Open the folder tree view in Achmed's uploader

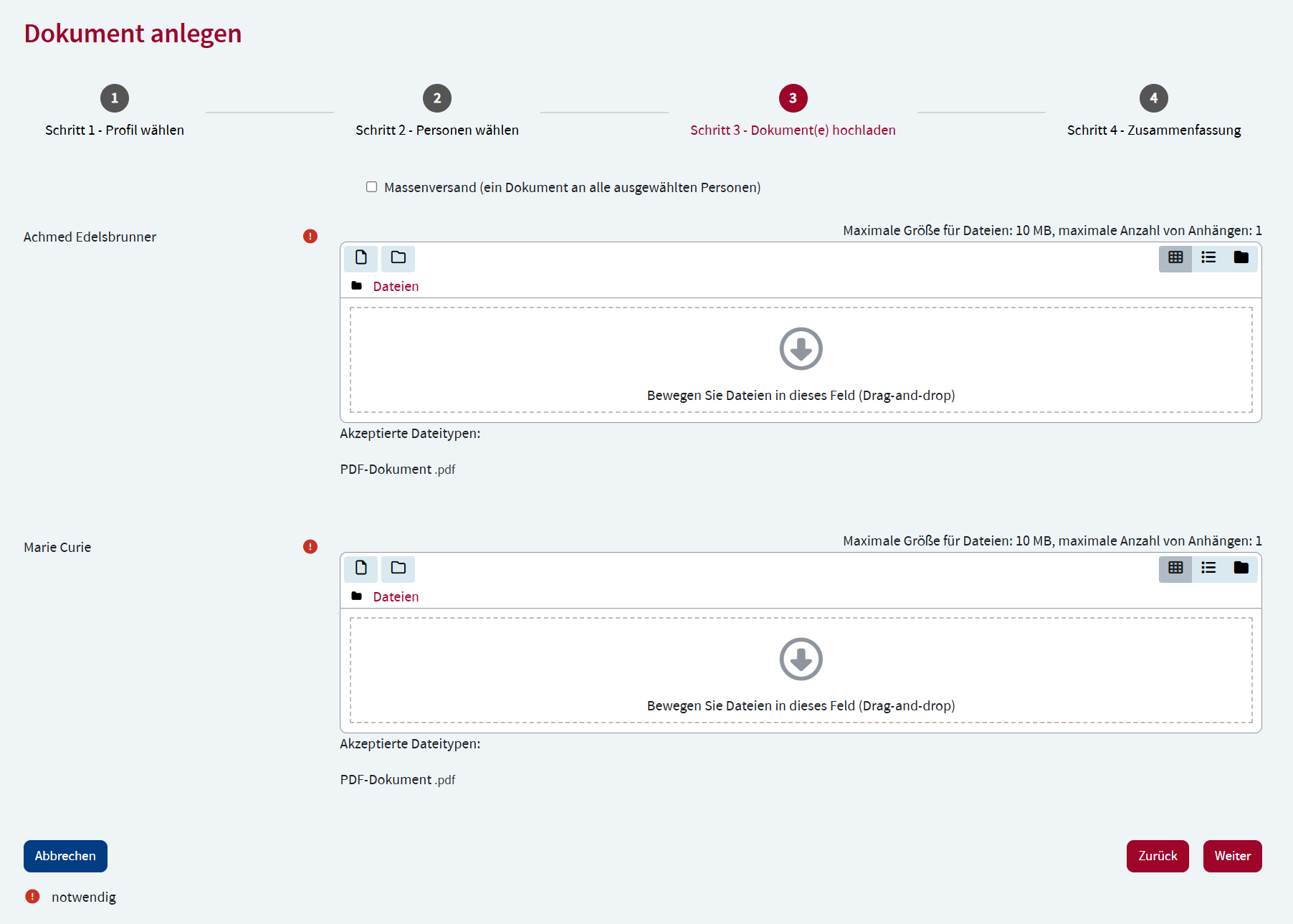[x=1242, y=259]
